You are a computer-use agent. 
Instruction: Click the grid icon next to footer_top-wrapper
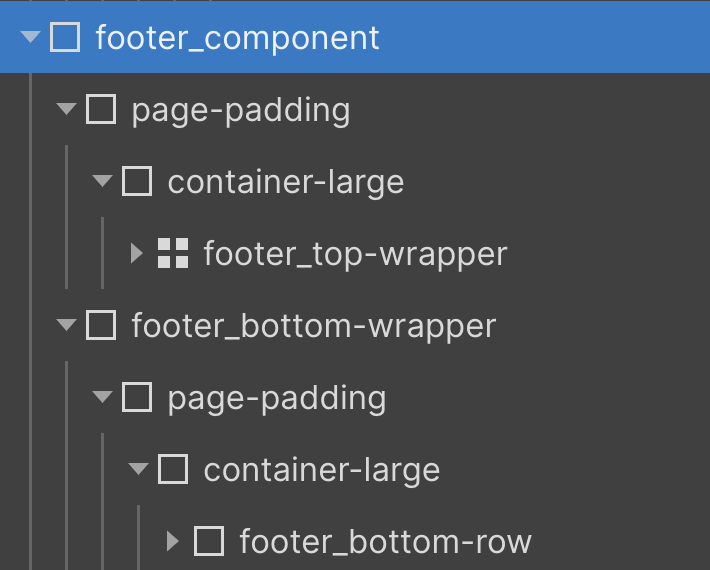click(x=173, y=253)
